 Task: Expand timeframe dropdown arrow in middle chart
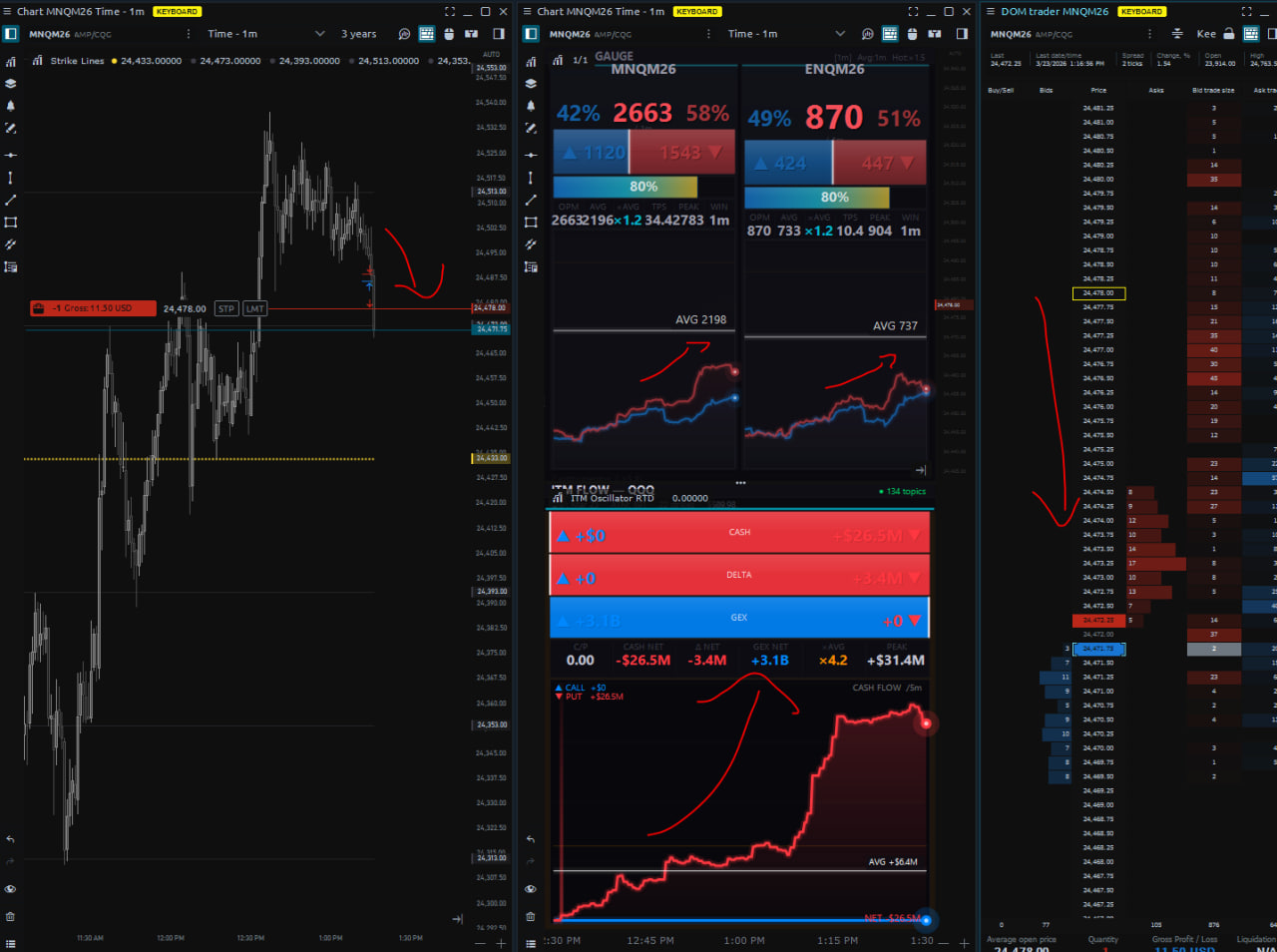point(839,34)
